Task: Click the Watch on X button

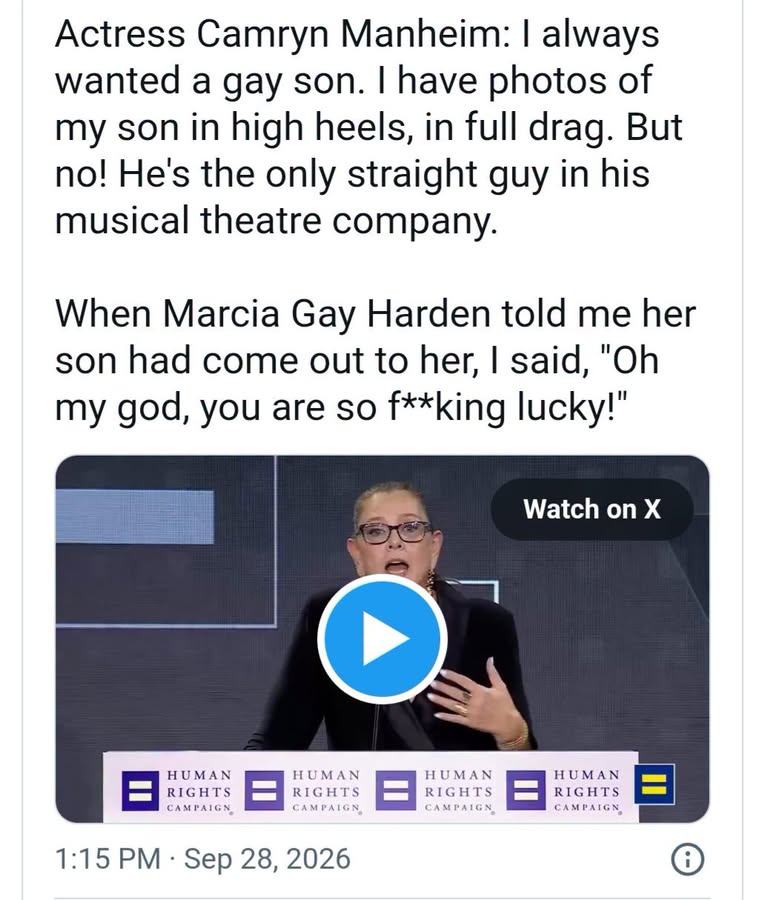Action: (592, 509)
